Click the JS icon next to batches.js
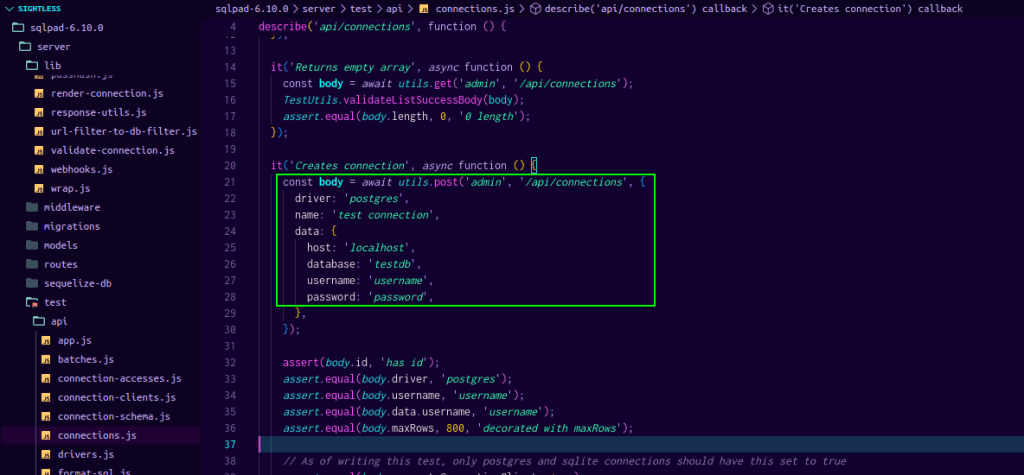The image size is (1024, 475). click(x=46, y=359)
